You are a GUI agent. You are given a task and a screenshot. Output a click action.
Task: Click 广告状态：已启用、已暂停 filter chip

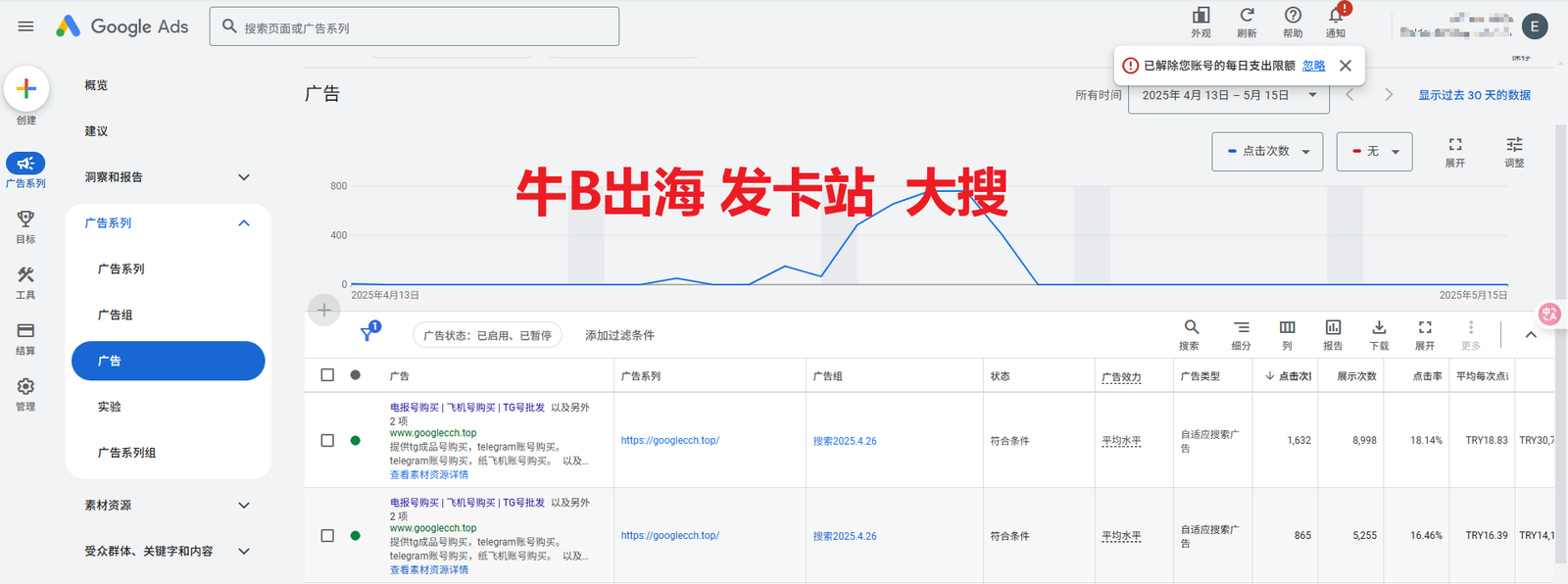pos(487,335)
